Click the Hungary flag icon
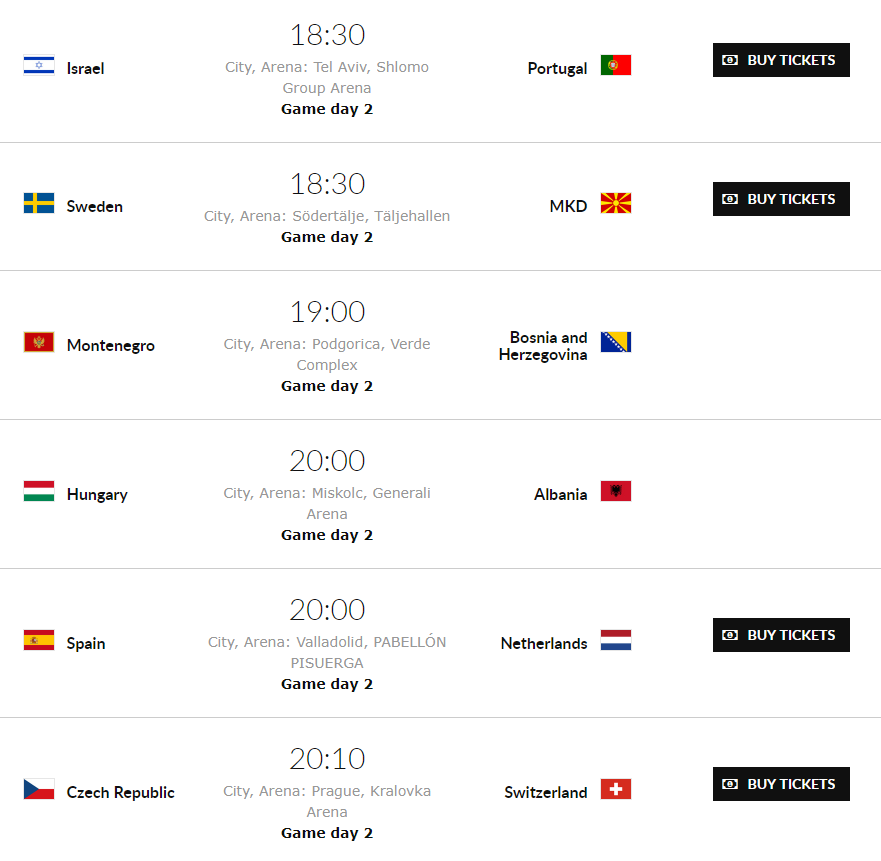The image size is (881, 861). click(x=39, y=491)
